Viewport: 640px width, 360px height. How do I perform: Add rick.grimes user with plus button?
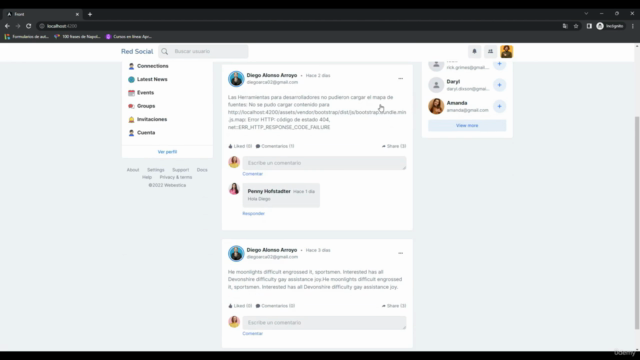[x=499, y=64]
